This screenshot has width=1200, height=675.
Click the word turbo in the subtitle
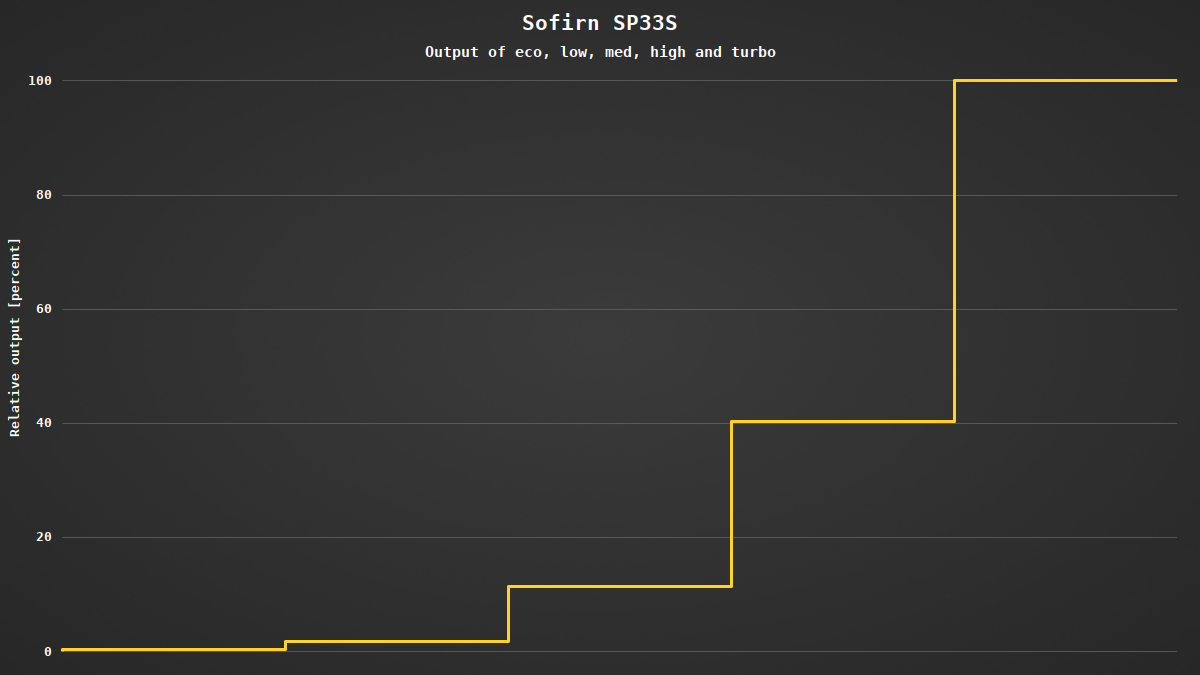(754, 52)
